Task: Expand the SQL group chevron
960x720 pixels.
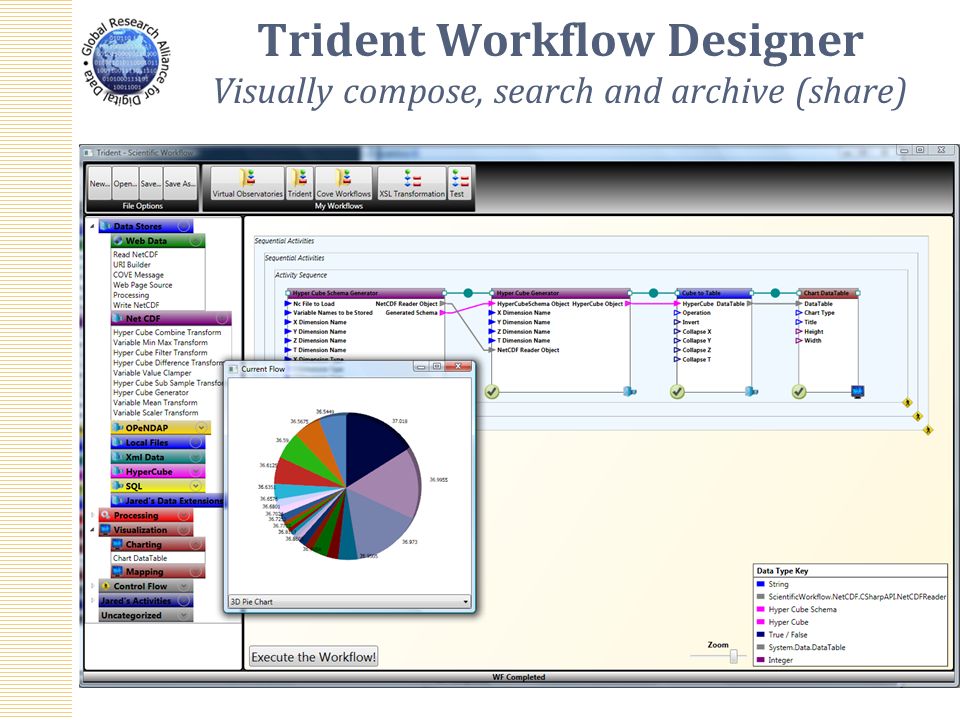Action: 195,486
